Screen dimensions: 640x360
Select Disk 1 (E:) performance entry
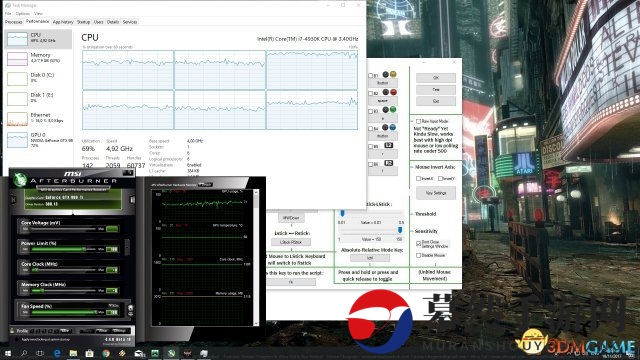[x=38, y=98]
